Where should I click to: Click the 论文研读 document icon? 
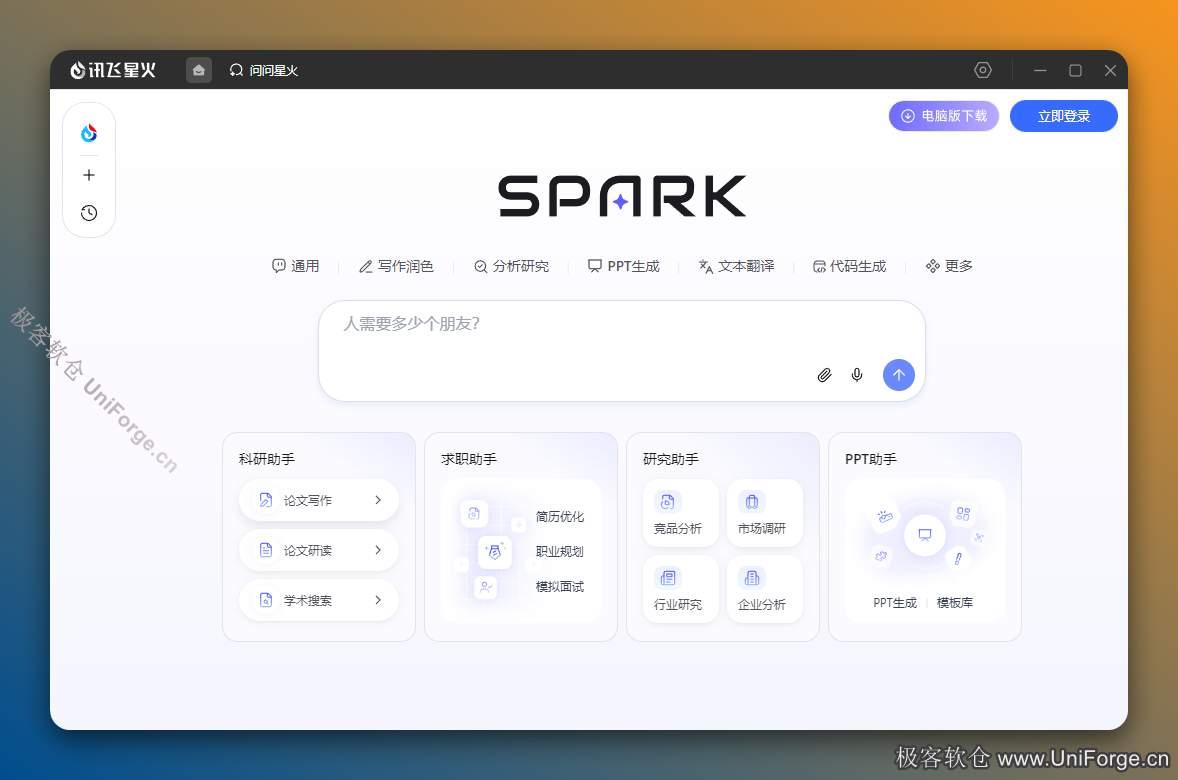click(x=265, y=550)
